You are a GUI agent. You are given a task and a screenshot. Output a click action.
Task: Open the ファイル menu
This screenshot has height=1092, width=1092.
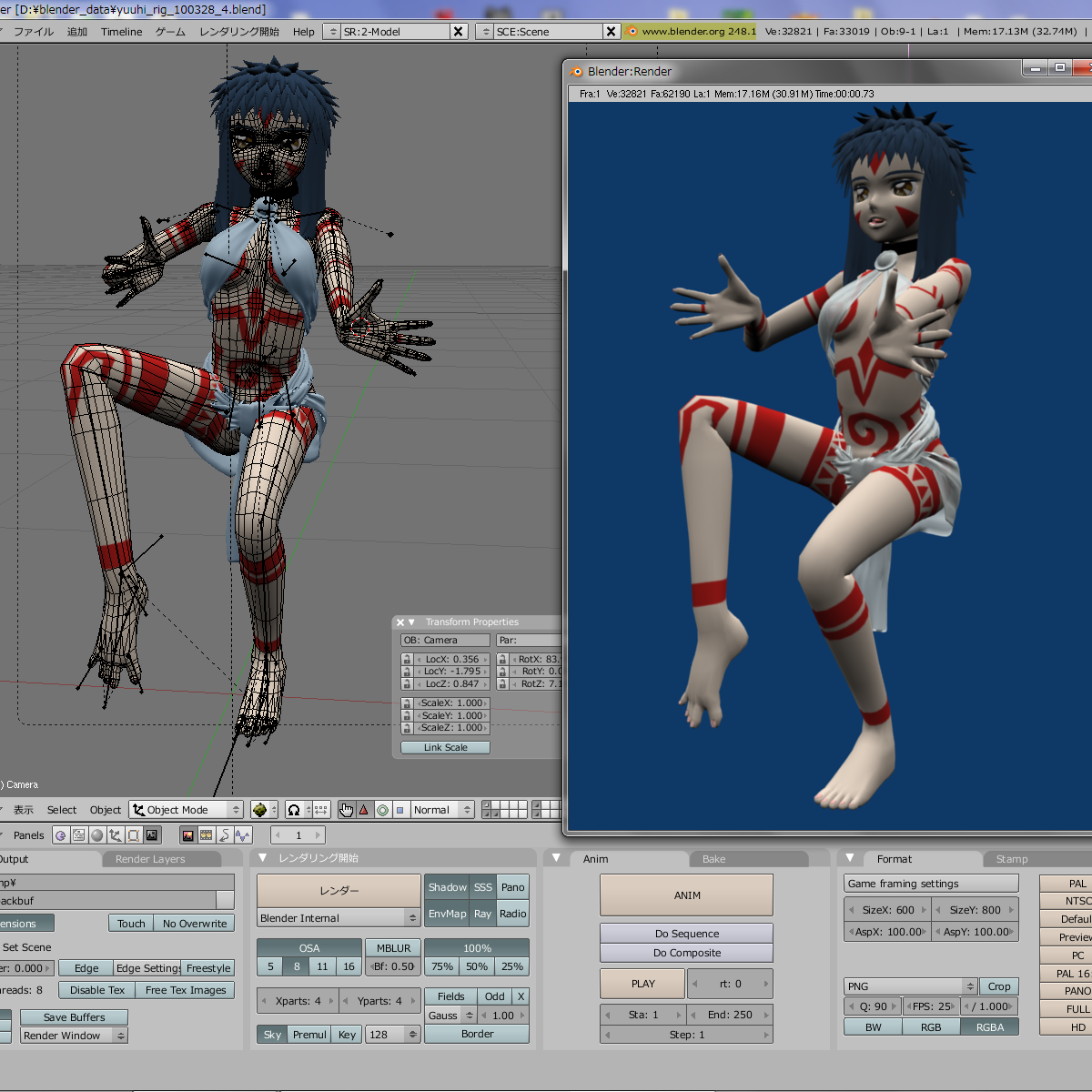[x=34, y=32]
